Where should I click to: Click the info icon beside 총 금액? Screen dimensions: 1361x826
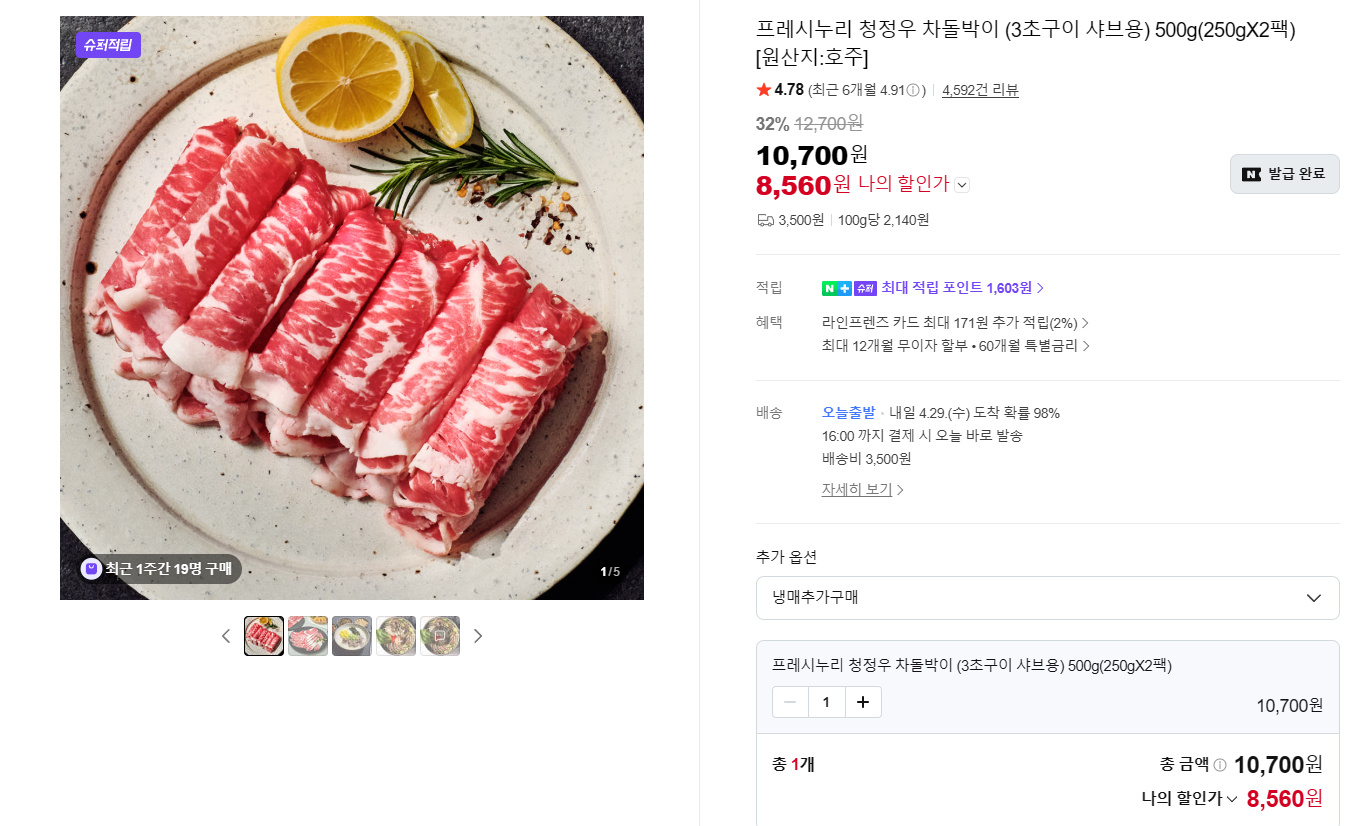(x=1220, y=765)
